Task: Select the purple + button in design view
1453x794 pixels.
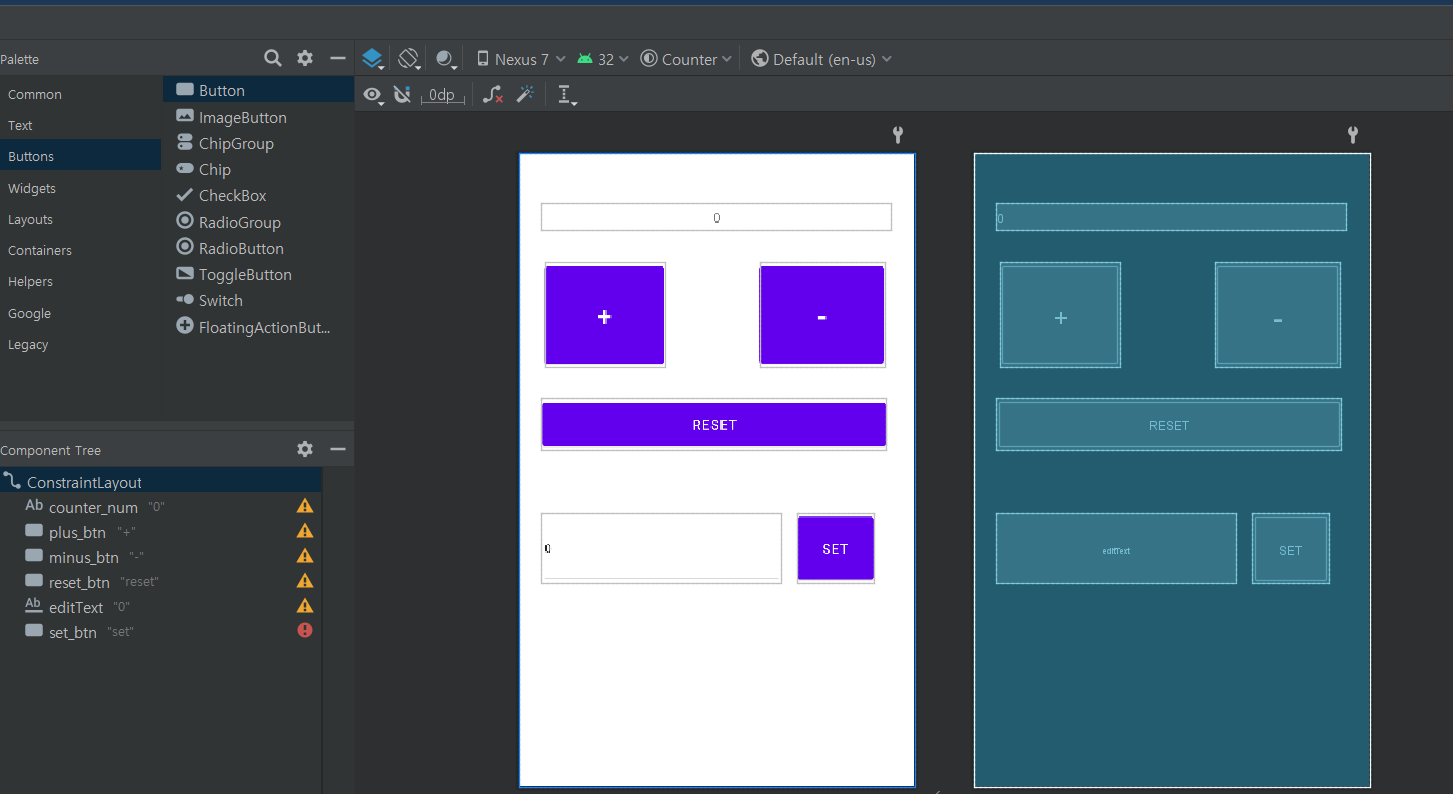Action: point(605,315)
